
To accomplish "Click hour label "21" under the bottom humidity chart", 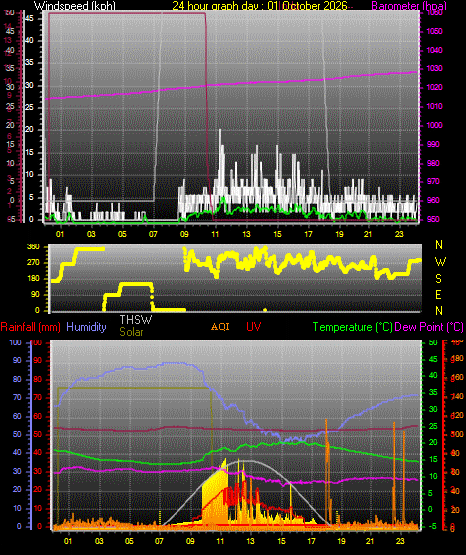I will click(x=370, y=541).
